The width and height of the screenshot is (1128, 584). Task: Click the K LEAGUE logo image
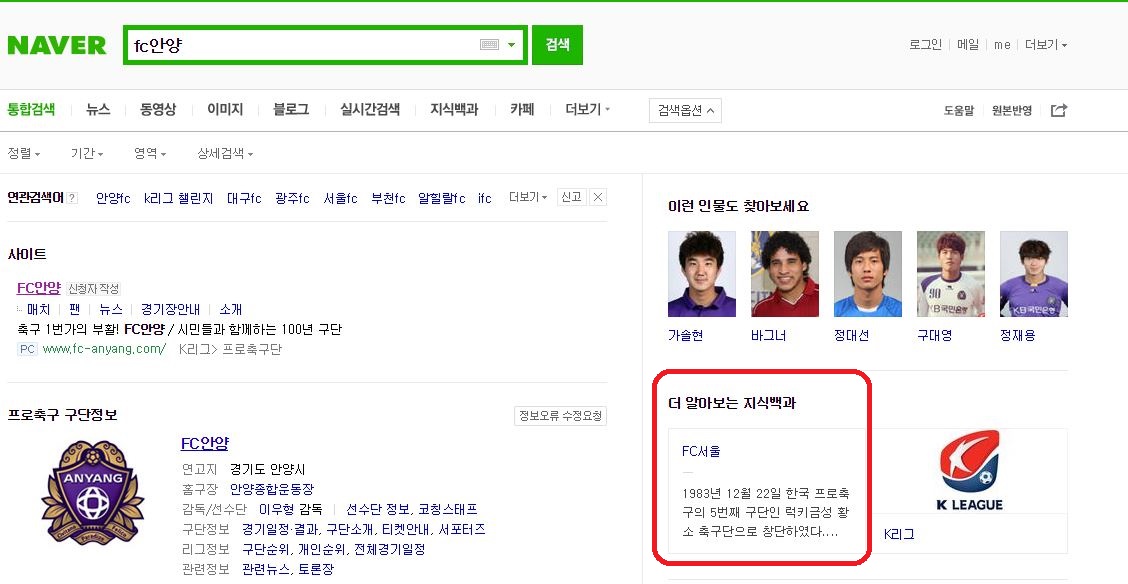[969, 471]
